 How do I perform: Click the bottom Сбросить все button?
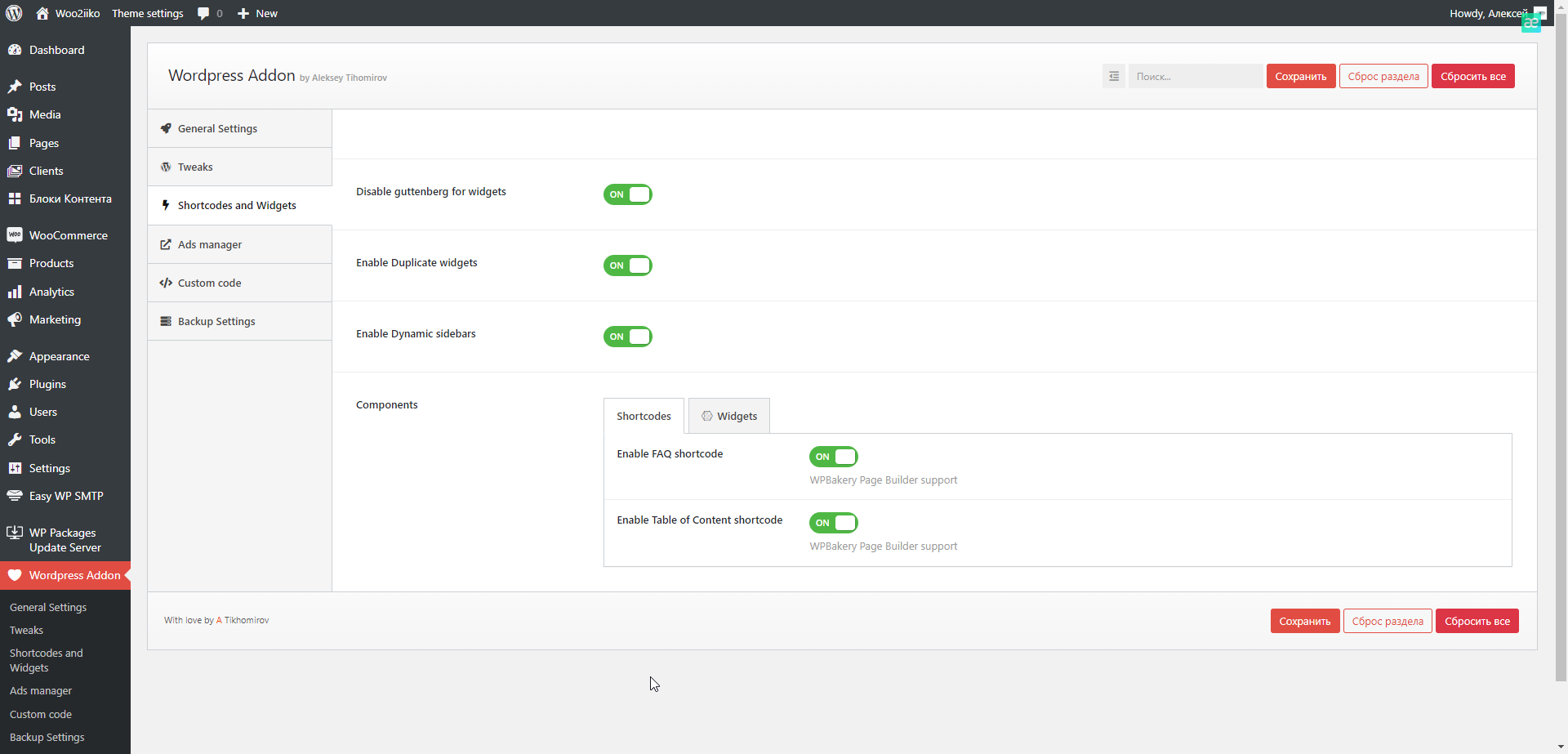tap(1477, 621)
